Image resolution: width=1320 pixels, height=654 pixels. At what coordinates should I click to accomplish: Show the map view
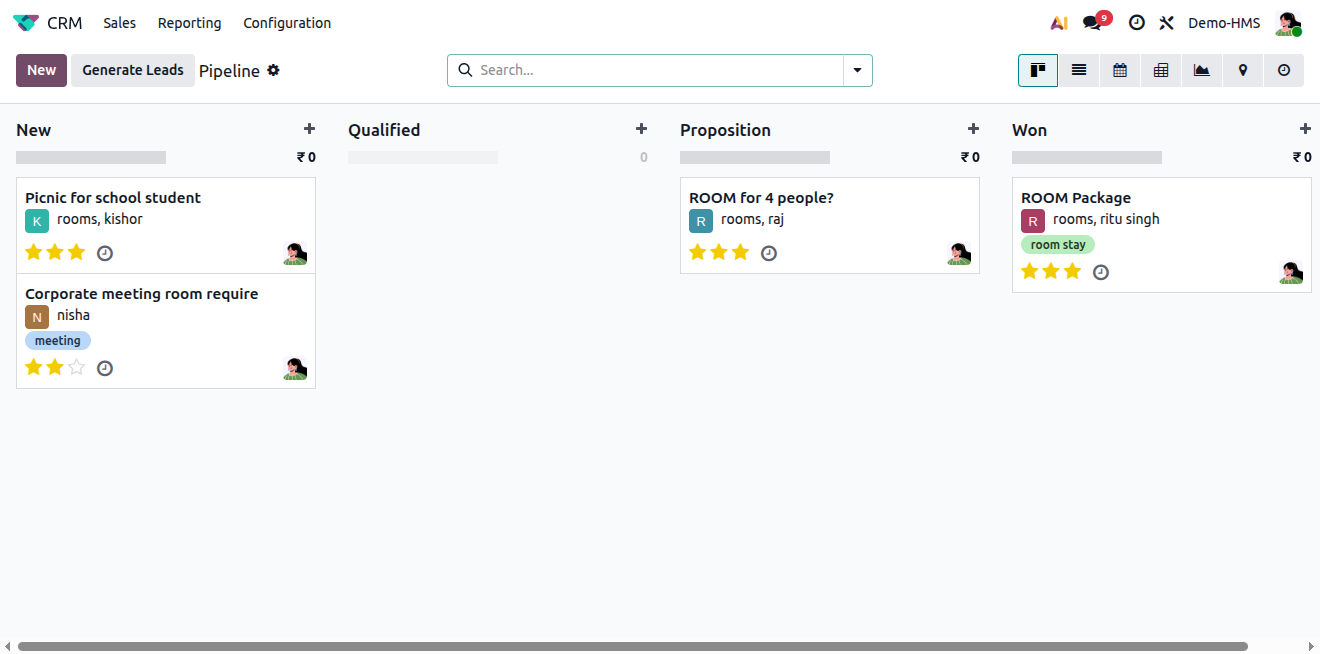[x=1243, y=70]
